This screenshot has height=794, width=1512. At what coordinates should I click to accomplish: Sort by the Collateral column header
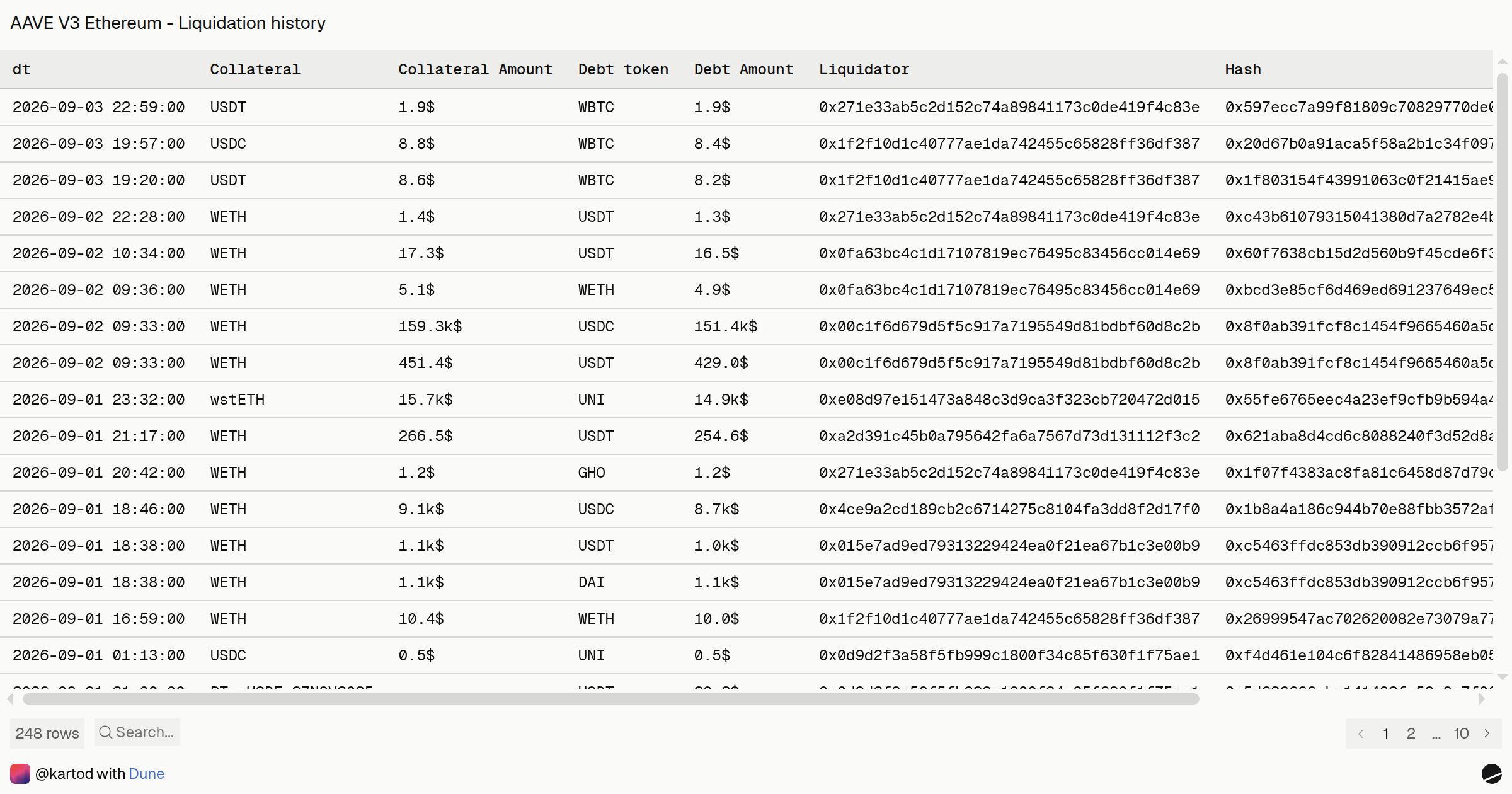[255, 69]
